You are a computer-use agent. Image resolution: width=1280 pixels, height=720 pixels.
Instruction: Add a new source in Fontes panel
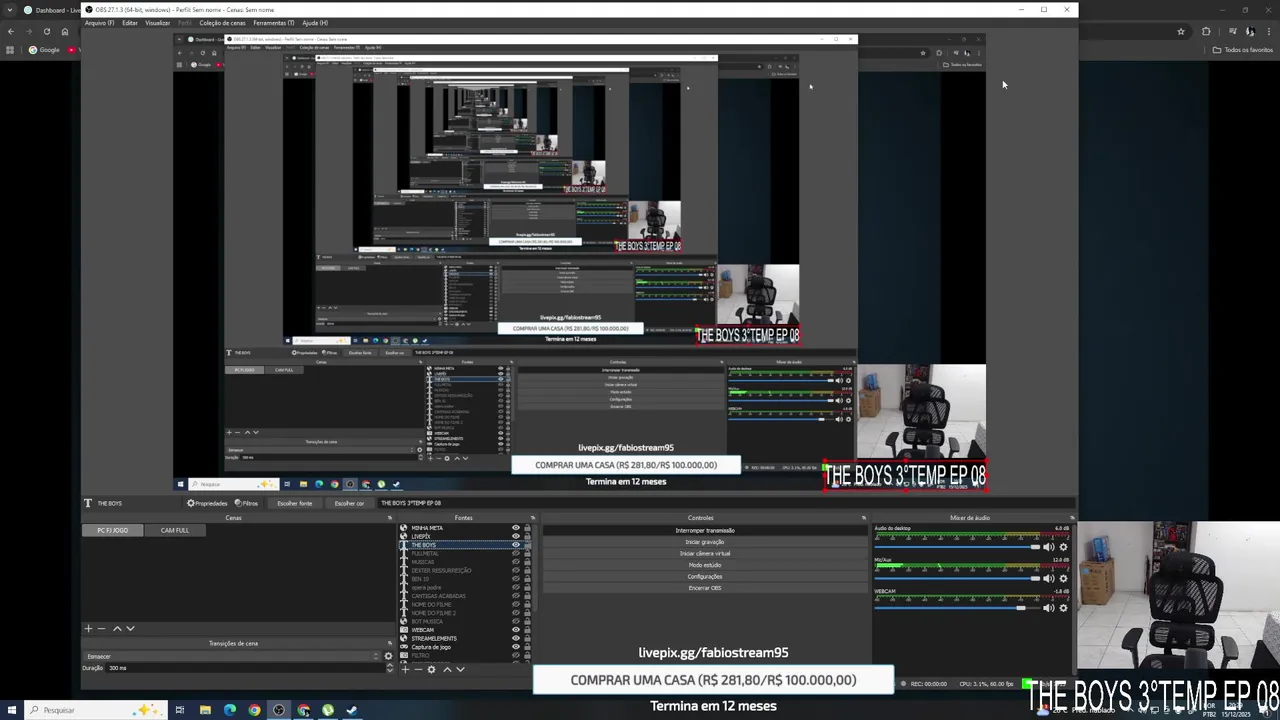pos(405,669)
